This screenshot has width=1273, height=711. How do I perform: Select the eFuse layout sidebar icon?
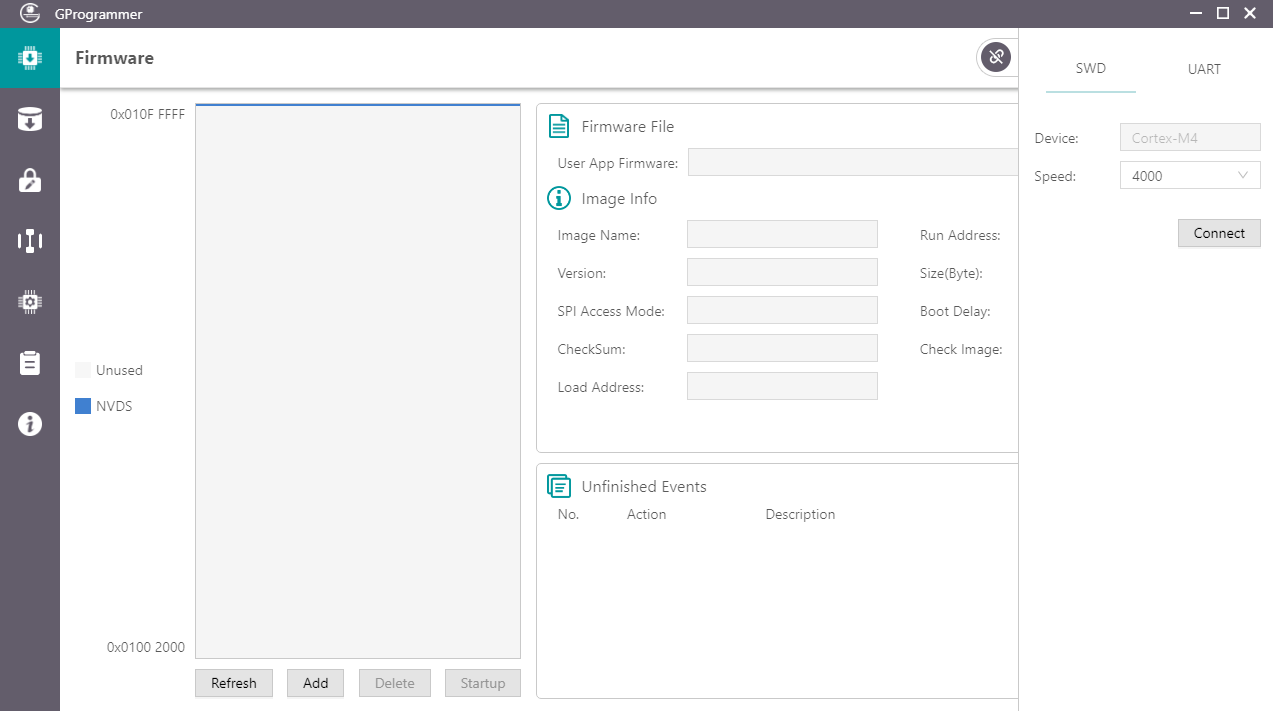(30, 241)
